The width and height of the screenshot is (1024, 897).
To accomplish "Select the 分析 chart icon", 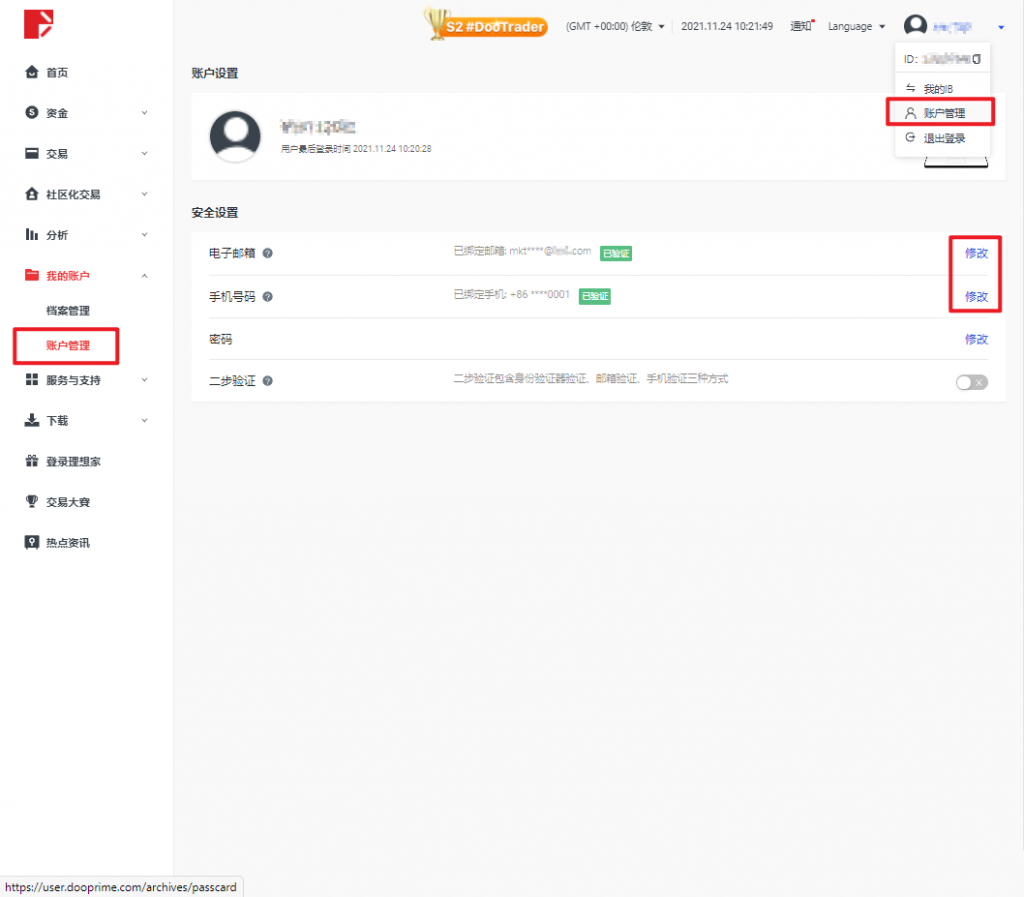I will pyautogui.click(x=31, y=234).
